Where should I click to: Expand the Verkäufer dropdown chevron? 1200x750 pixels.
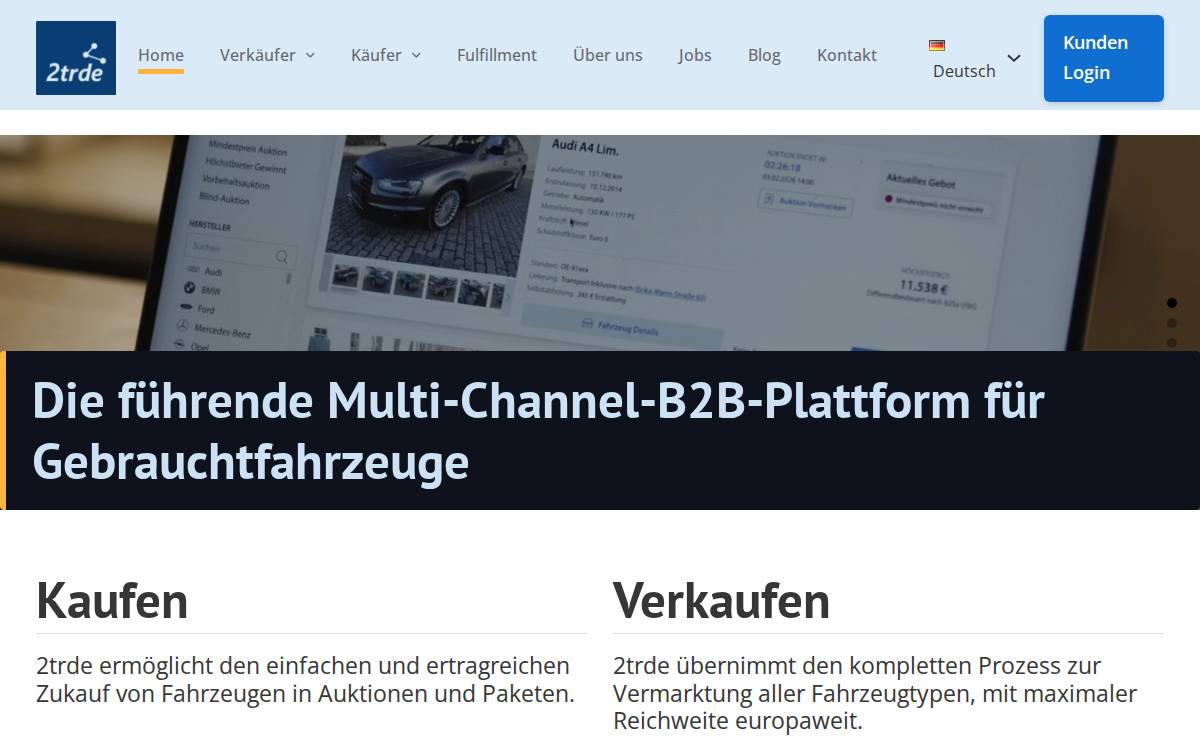310,55
